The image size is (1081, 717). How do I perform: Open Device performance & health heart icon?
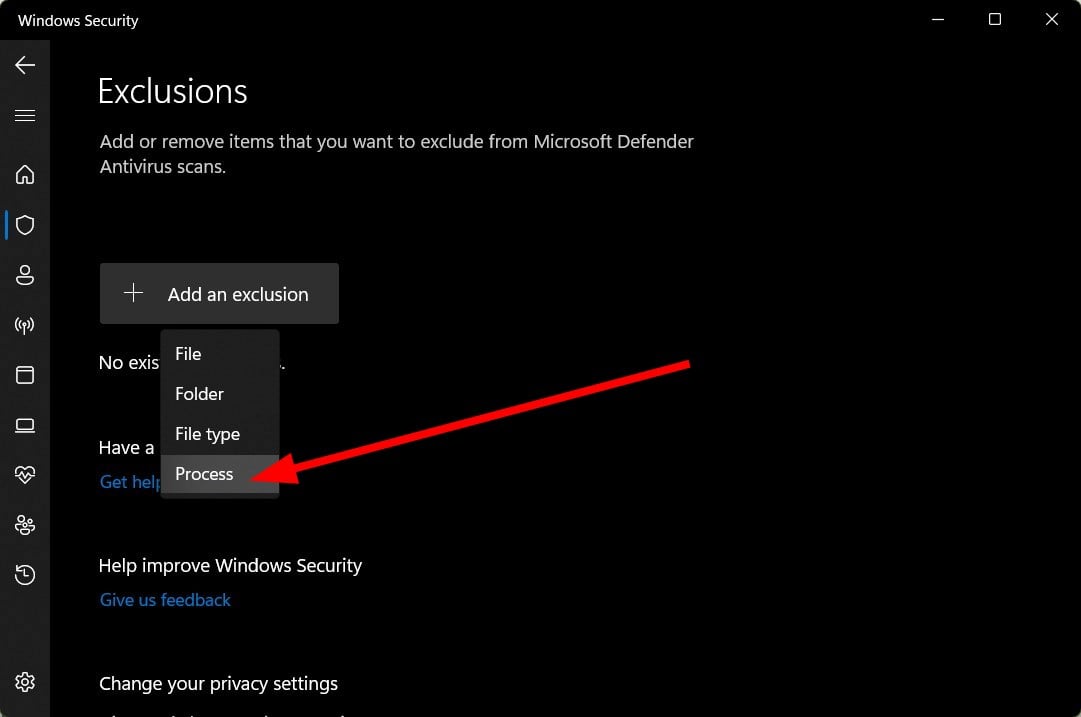click(x=25, y=474)
